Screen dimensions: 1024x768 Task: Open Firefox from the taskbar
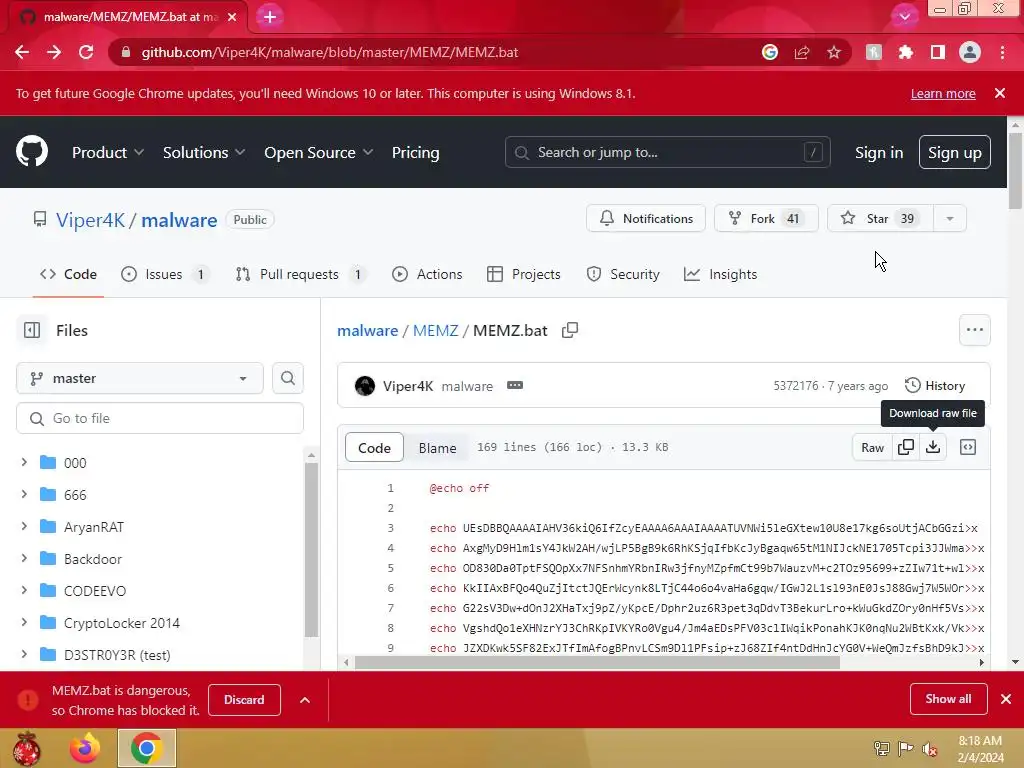pyautogui.click(x=85, y=748)
